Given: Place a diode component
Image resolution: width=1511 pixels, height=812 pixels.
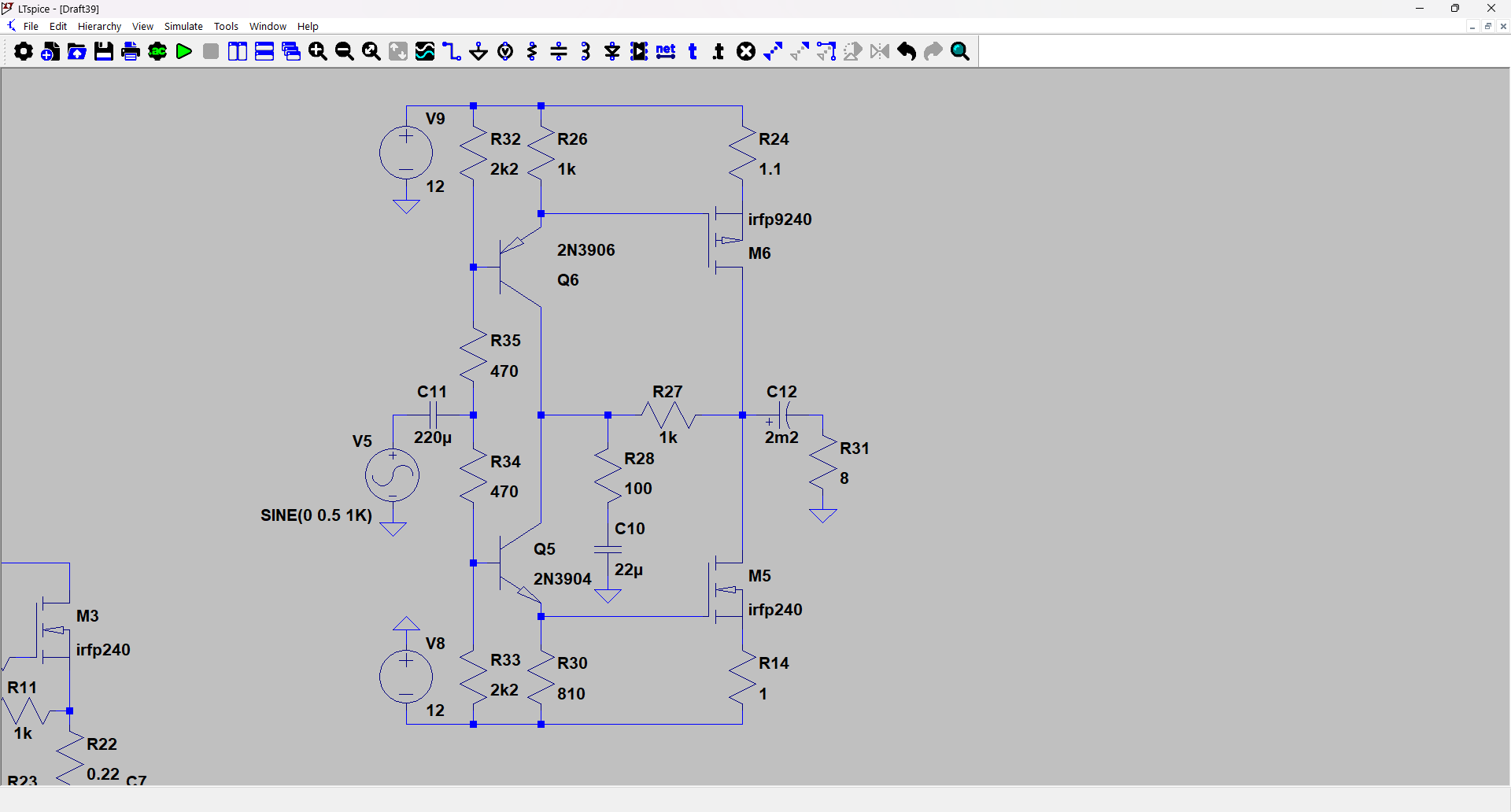Looking at the screenshot, I should 612,52.
